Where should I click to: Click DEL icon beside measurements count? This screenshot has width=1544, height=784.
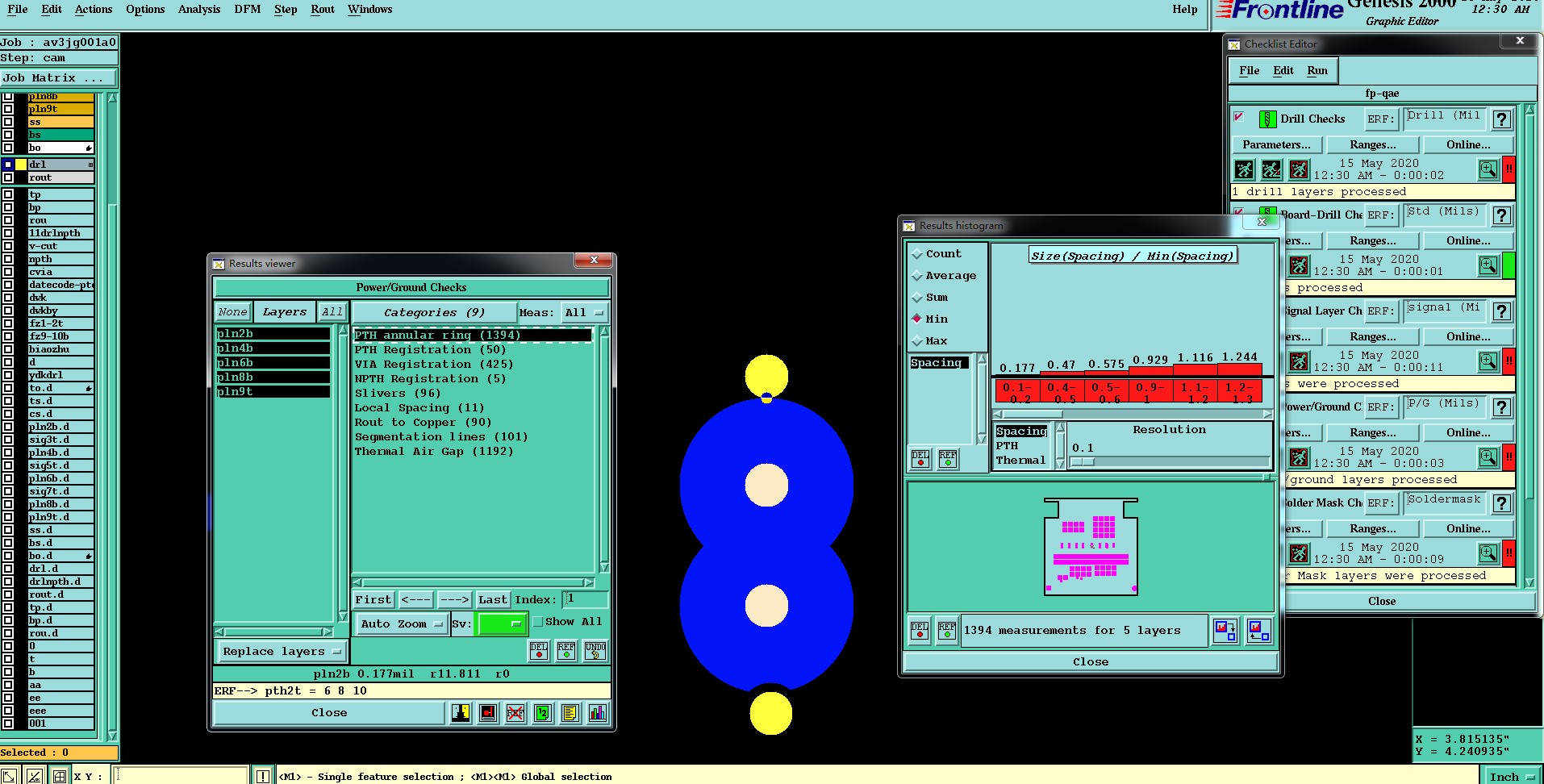pos(920,631)
